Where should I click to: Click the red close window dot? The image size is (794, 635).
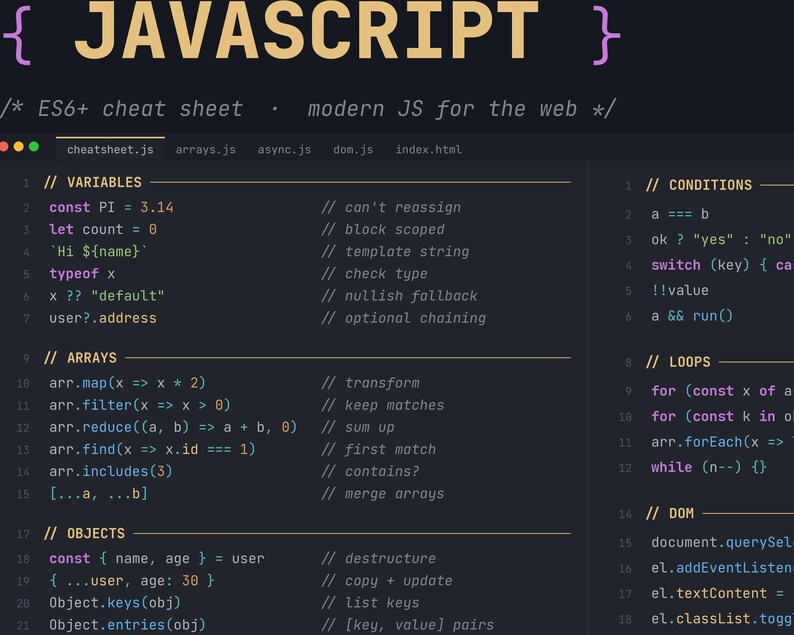(x=3, y=146)
